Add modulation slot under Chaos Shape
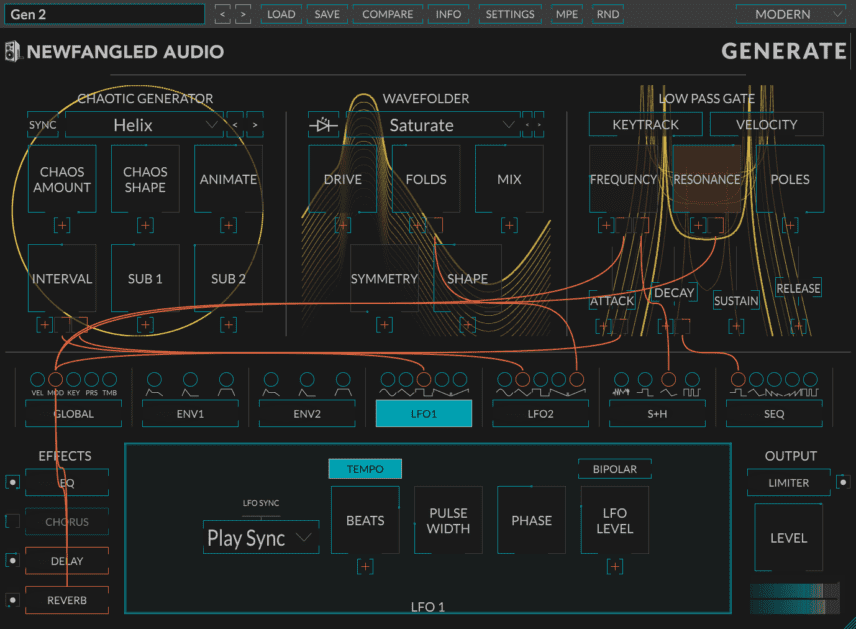Viewport: 856px width, 629px height. tap(145, 225)
